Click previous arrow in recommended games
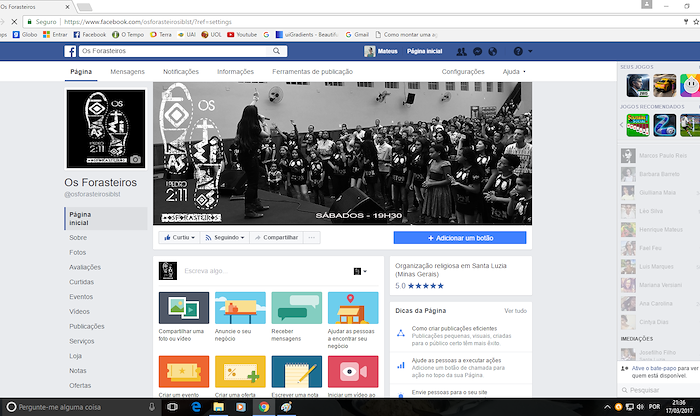This screenshot has height=416, width=700. point(621,125)
